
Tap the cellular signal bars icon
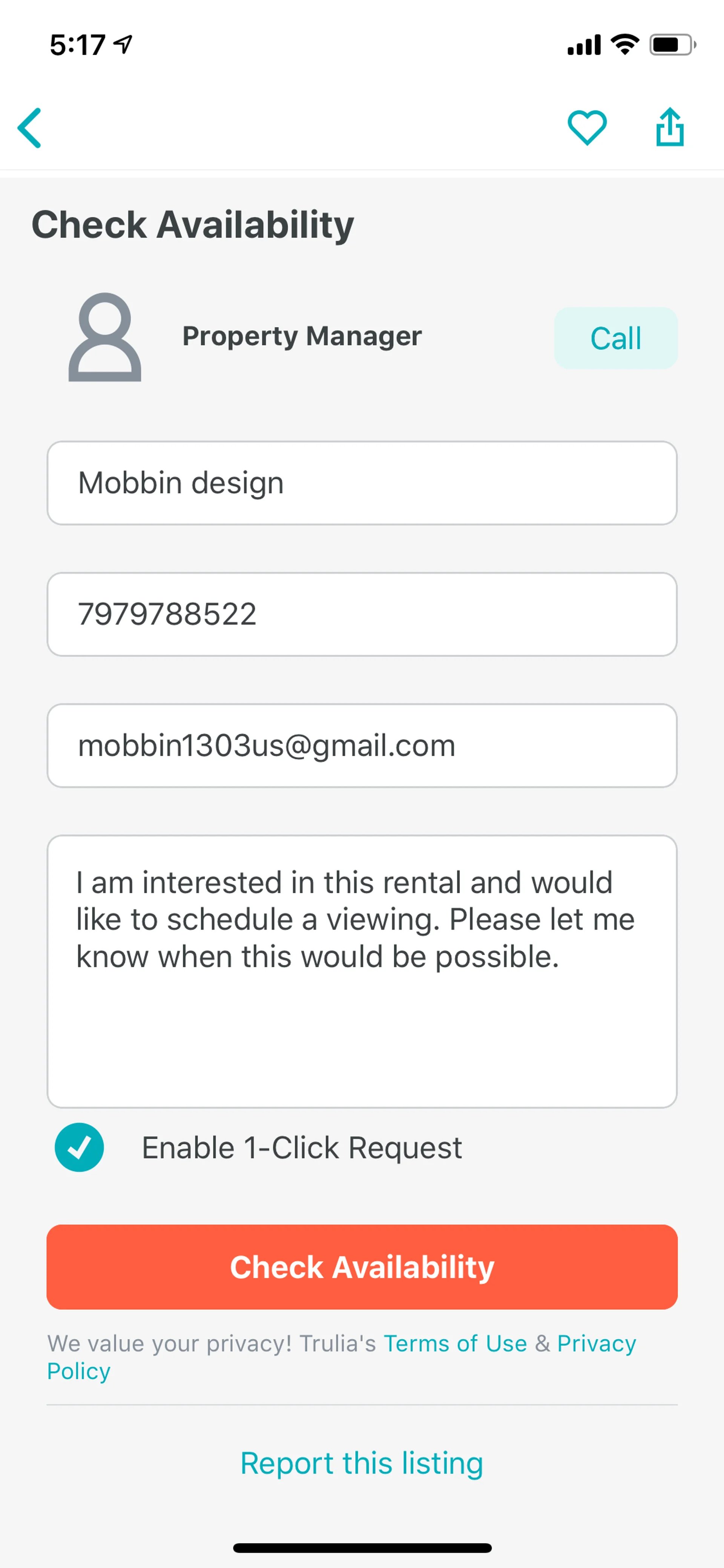583,45
